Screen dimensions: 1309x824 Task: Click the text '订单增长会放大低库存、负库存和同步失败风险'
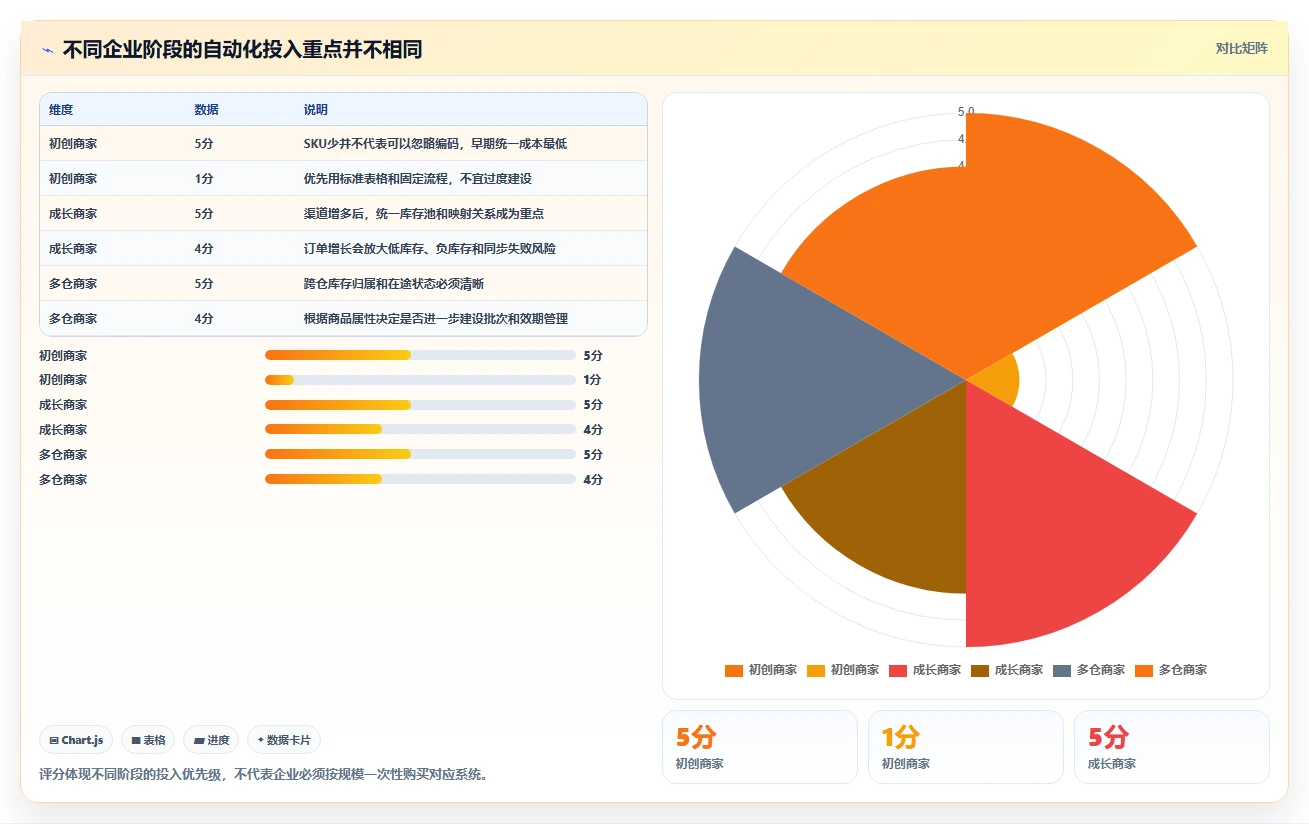(430, 249)
